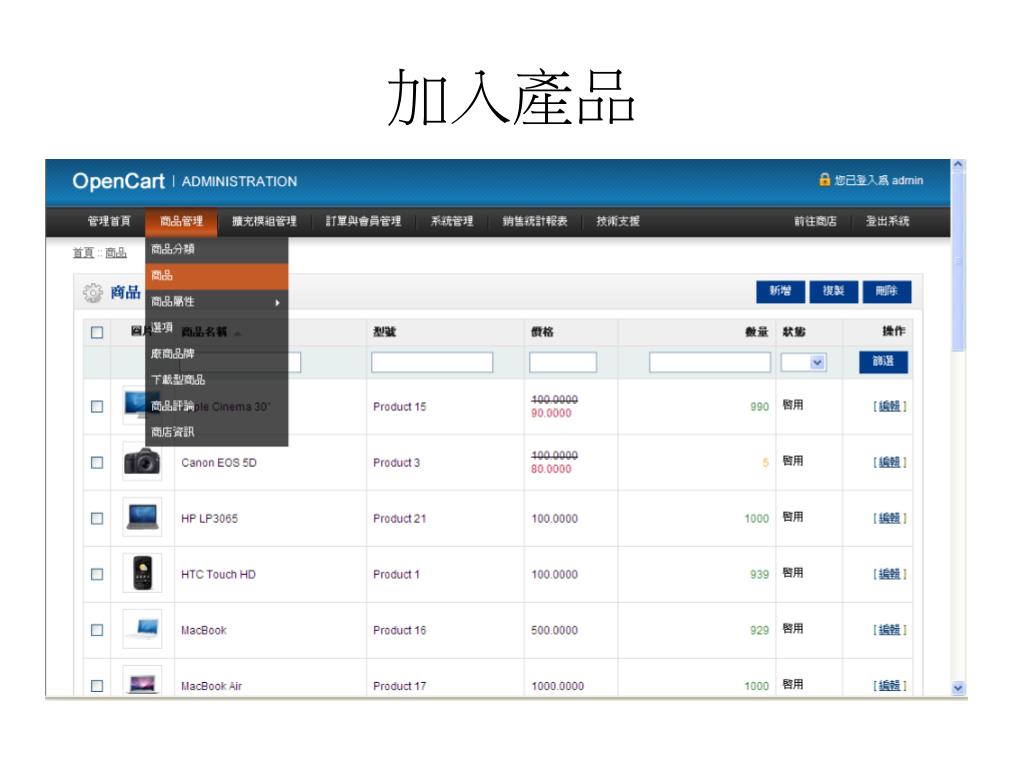Check the HP LP3065 row checkbox
Screen dimensions: 1024x768
(x=97, y=519)
